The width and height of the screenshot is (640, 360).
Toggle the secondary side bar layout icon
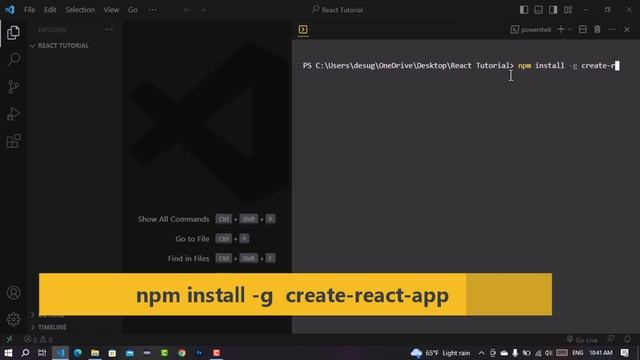[x=553, y=10]
